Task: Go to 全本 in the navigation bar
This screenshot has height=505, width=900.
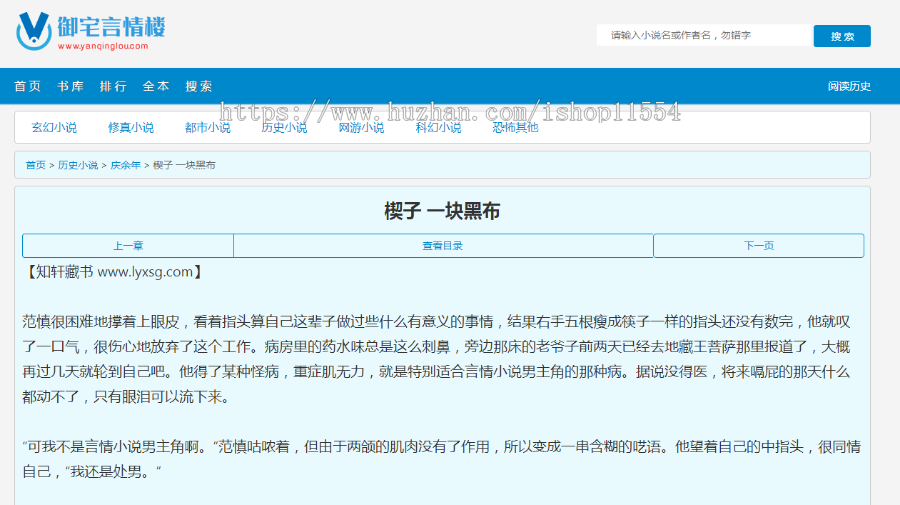Action: click(x=156, y=87)
